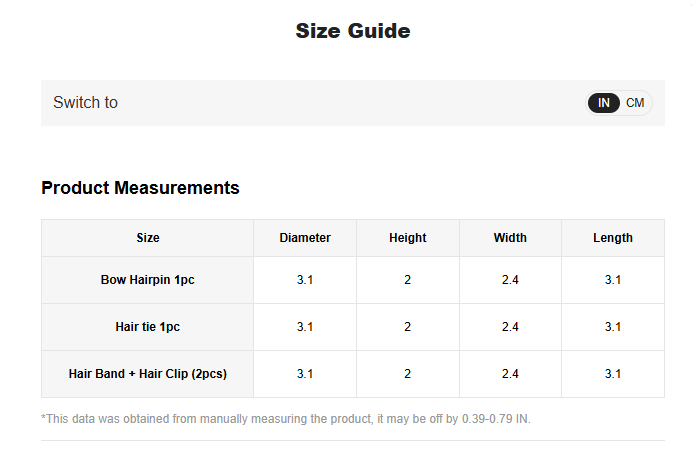Switch units to CM
The height and width of the screenshot is (467, 692).
tap(635, 103)
